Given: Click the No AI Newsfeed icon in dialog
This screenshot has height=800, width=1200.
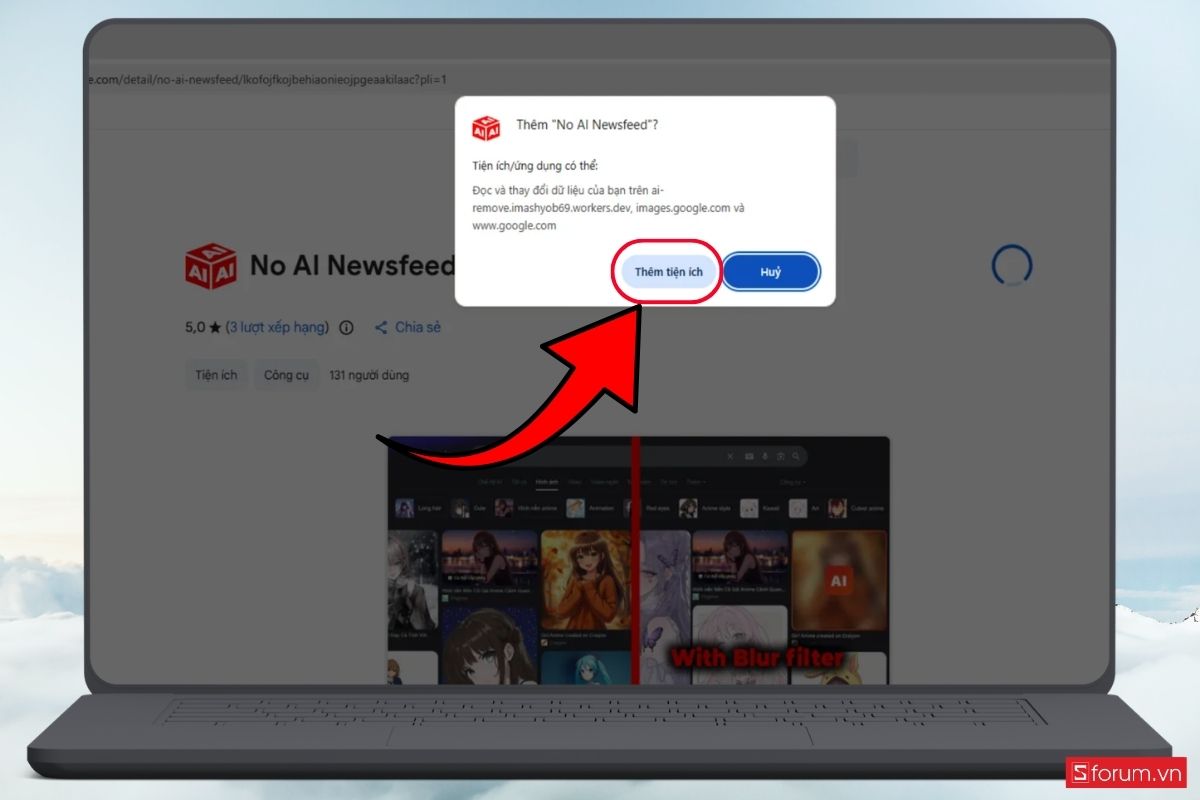Looking at the screenshot, I should coord(485,127).
